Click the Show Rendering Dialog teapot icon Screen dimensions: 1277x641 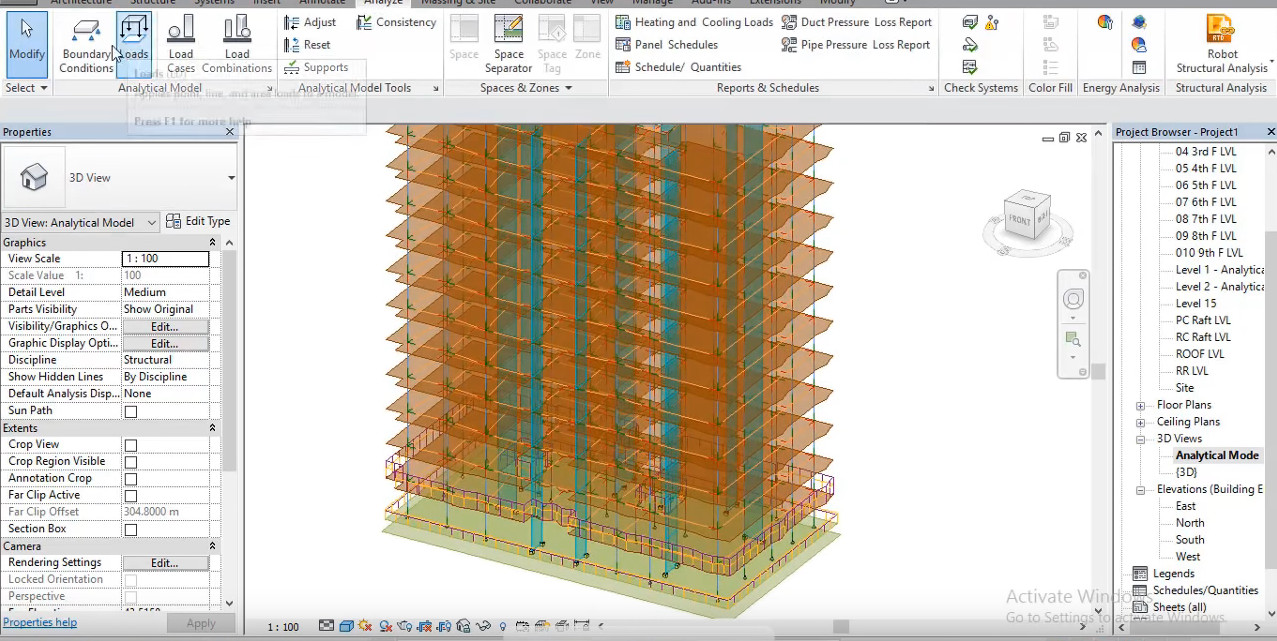405,626
